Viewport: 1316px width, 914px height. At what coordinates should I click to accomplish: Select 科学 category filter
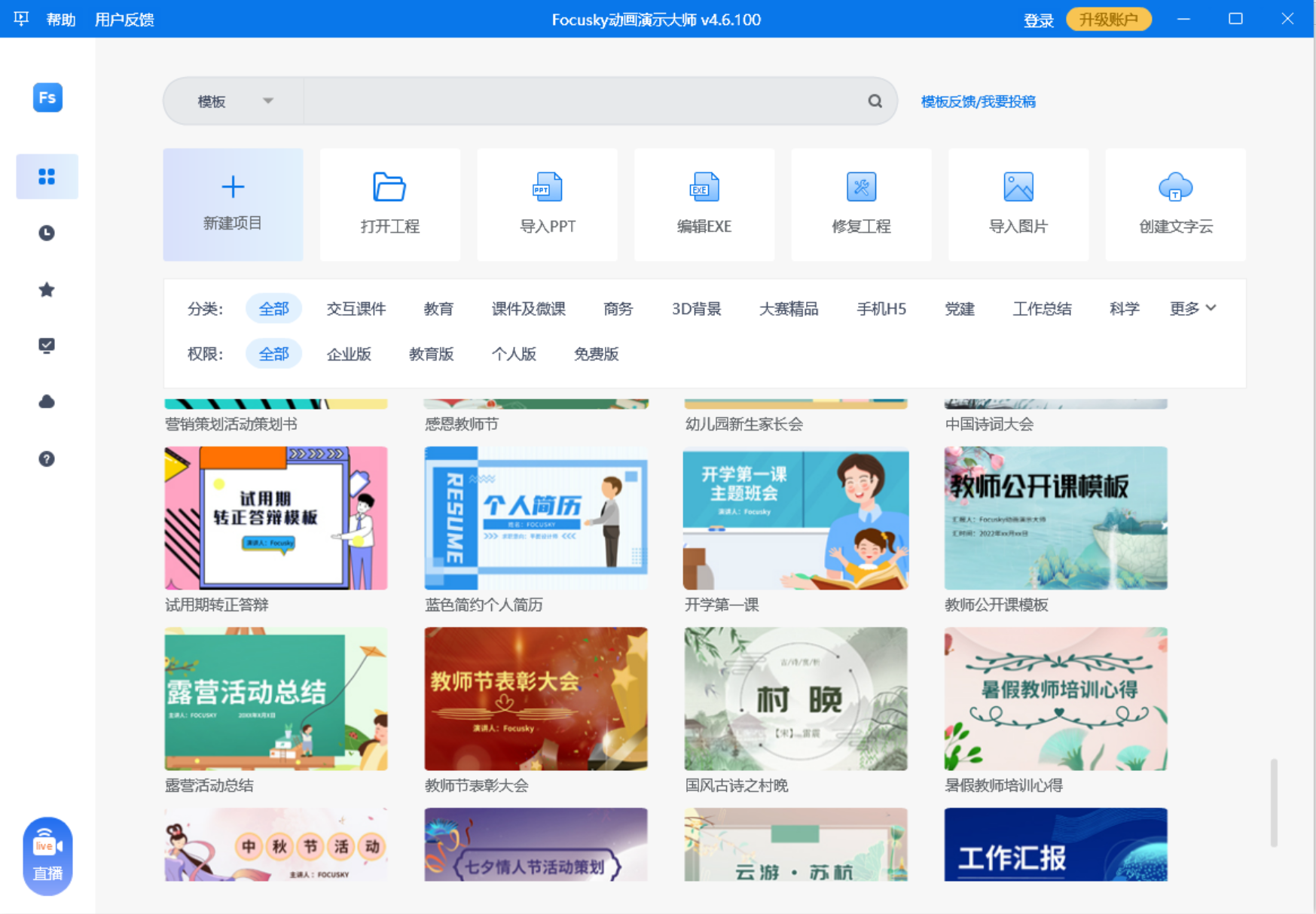(x=1124, y=309)
